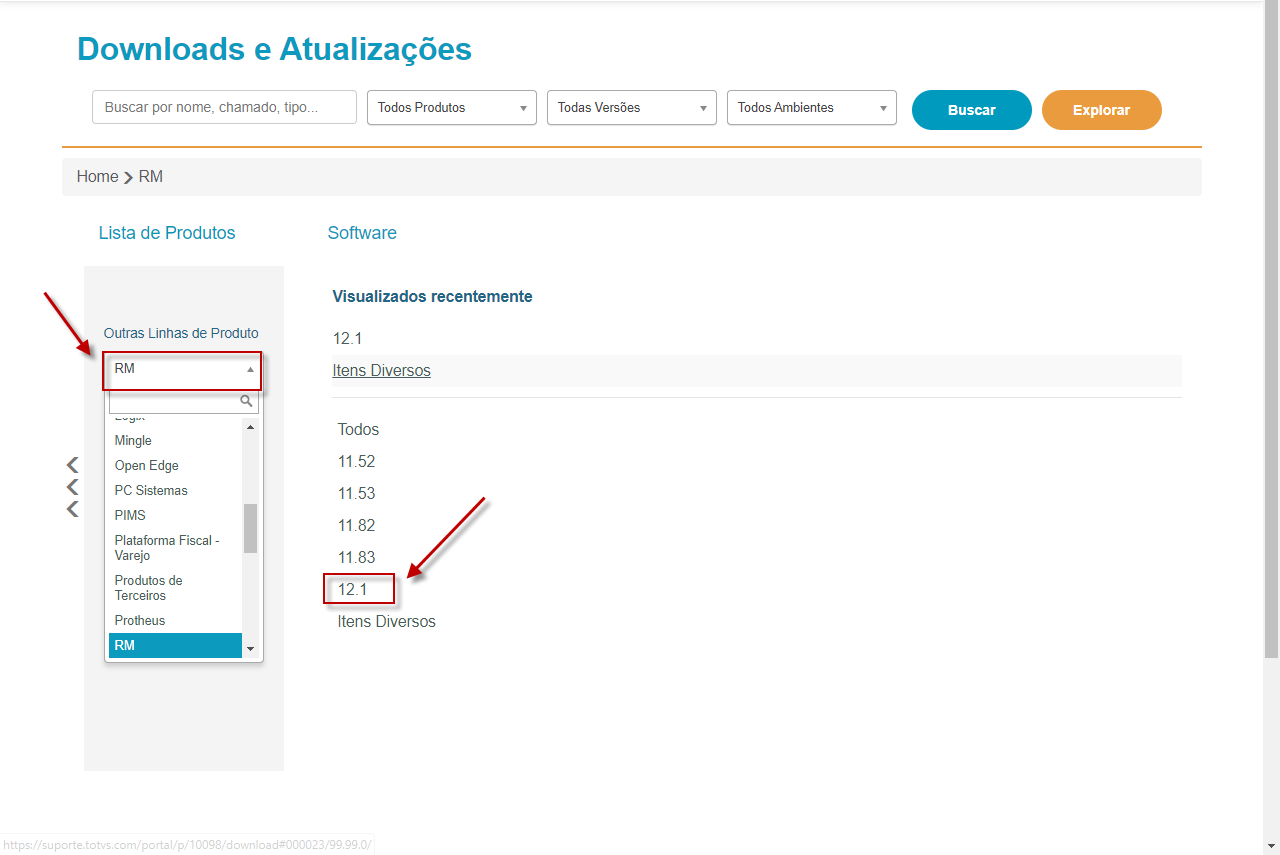
Task: Select Open Edge from the product list
Action: (175, 466)
